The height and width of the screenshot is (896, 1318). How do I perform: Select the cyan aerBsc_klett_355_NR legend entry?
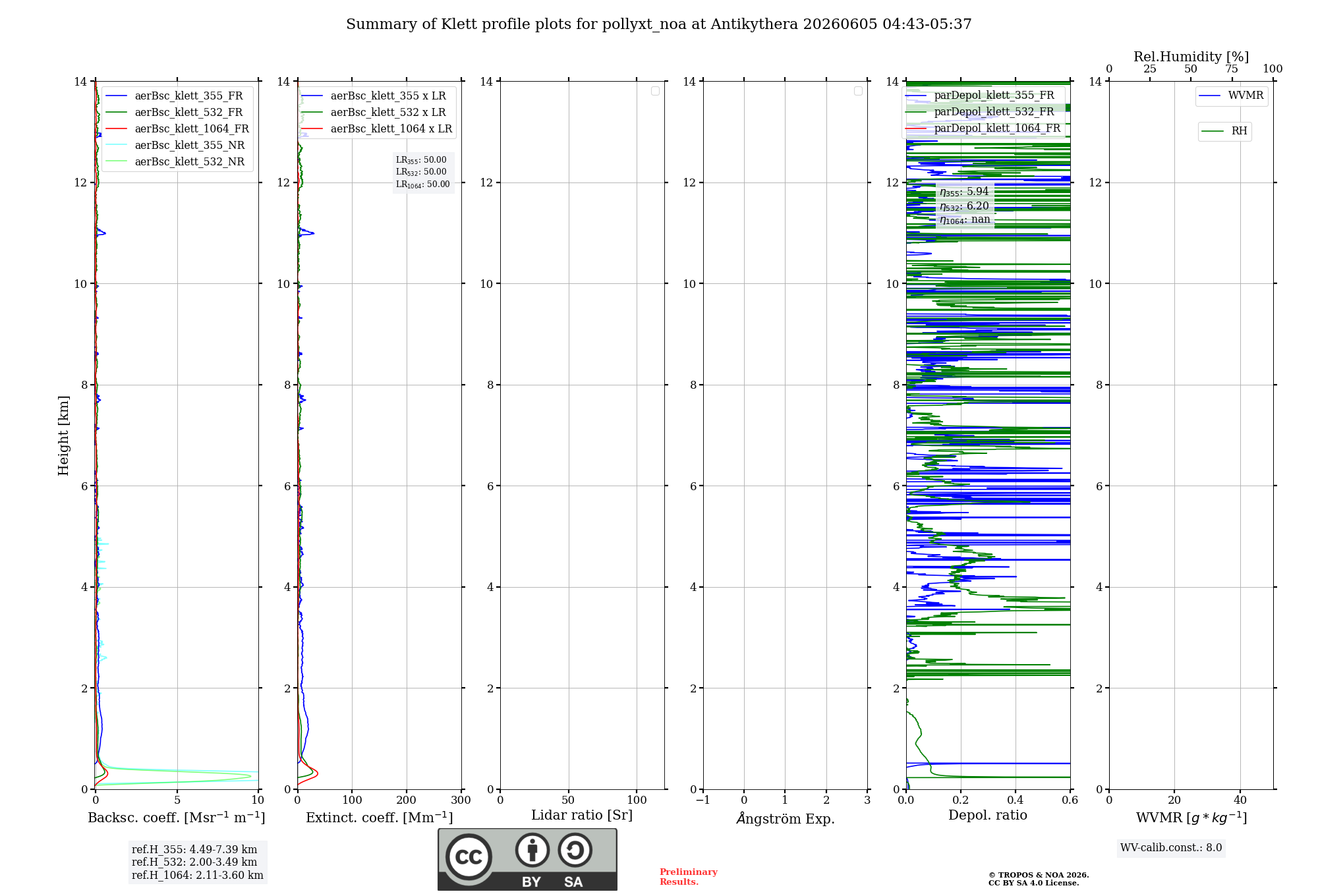click(x=175, y=145)
